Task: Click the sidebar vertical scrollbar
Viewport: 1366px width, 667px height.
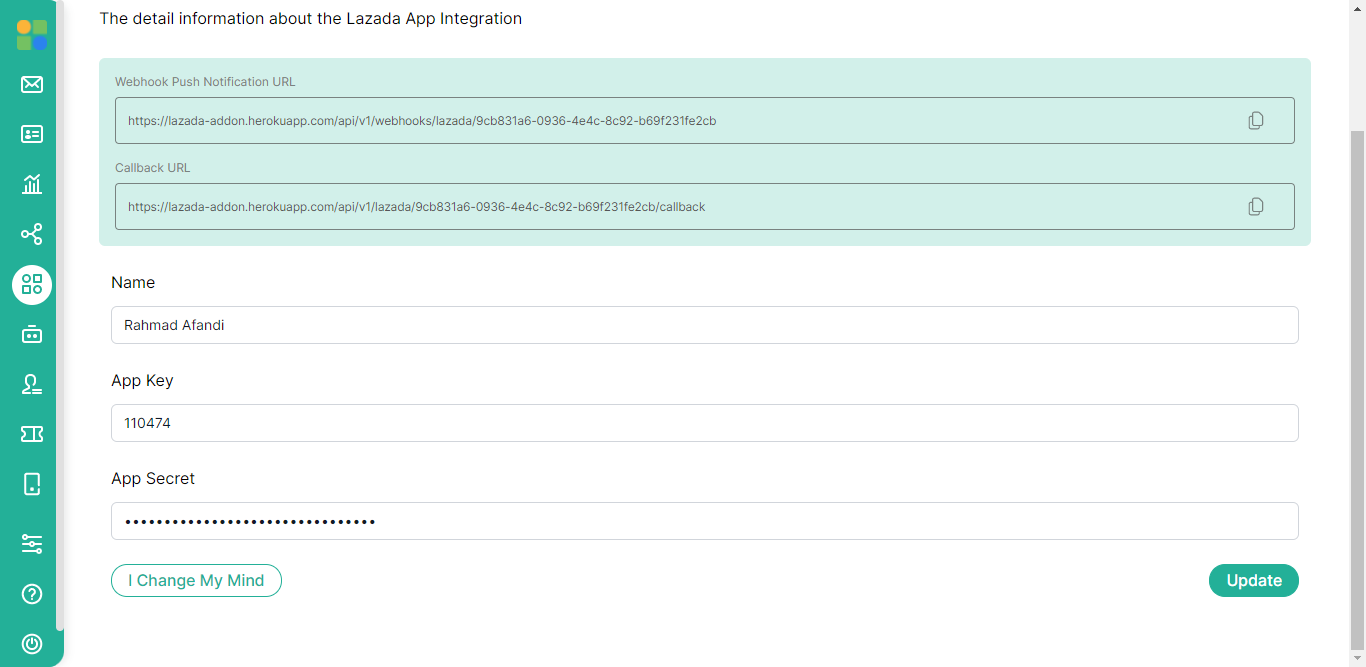Action: tap(60, 315)
